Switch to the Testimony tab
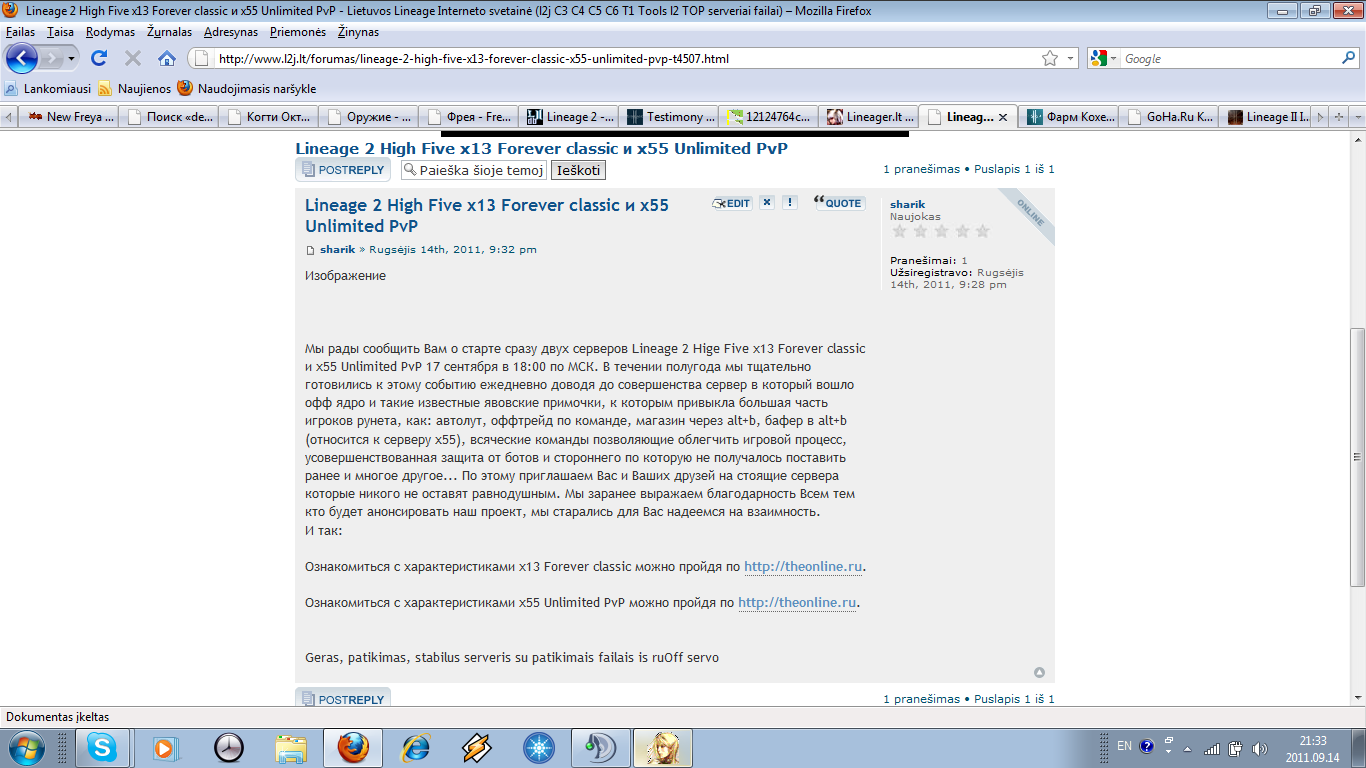 click(668, 117)
